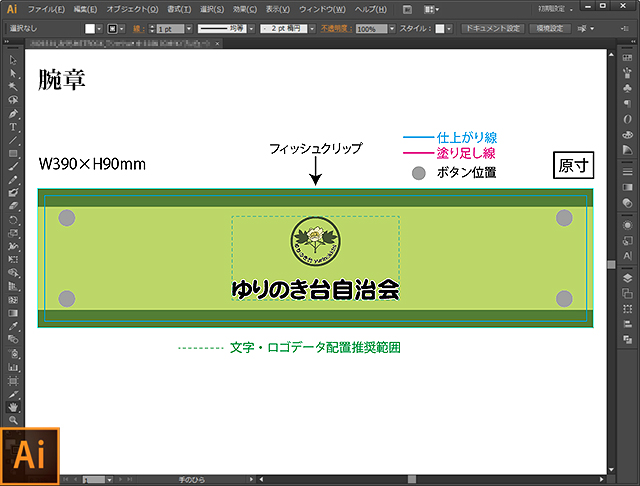640x486 pixels.
Task: Open the Align panel icon
Action: tap(627, 324)
